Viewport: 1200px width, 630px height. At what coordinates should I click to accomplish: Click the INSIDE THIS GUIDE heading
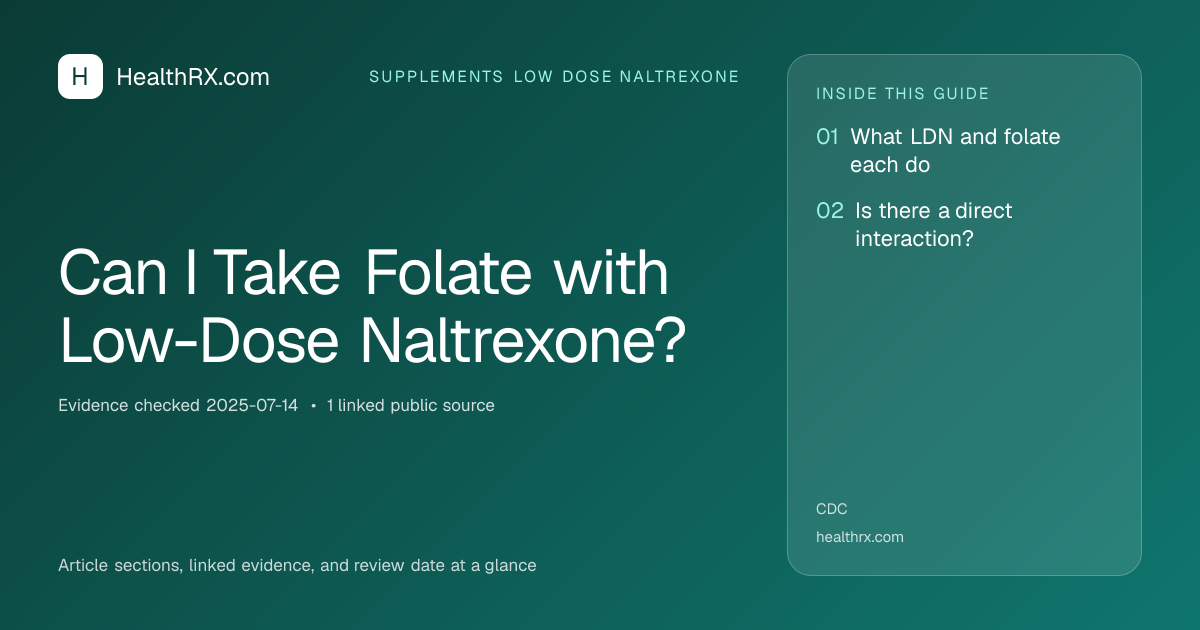(x=903, y=94)
